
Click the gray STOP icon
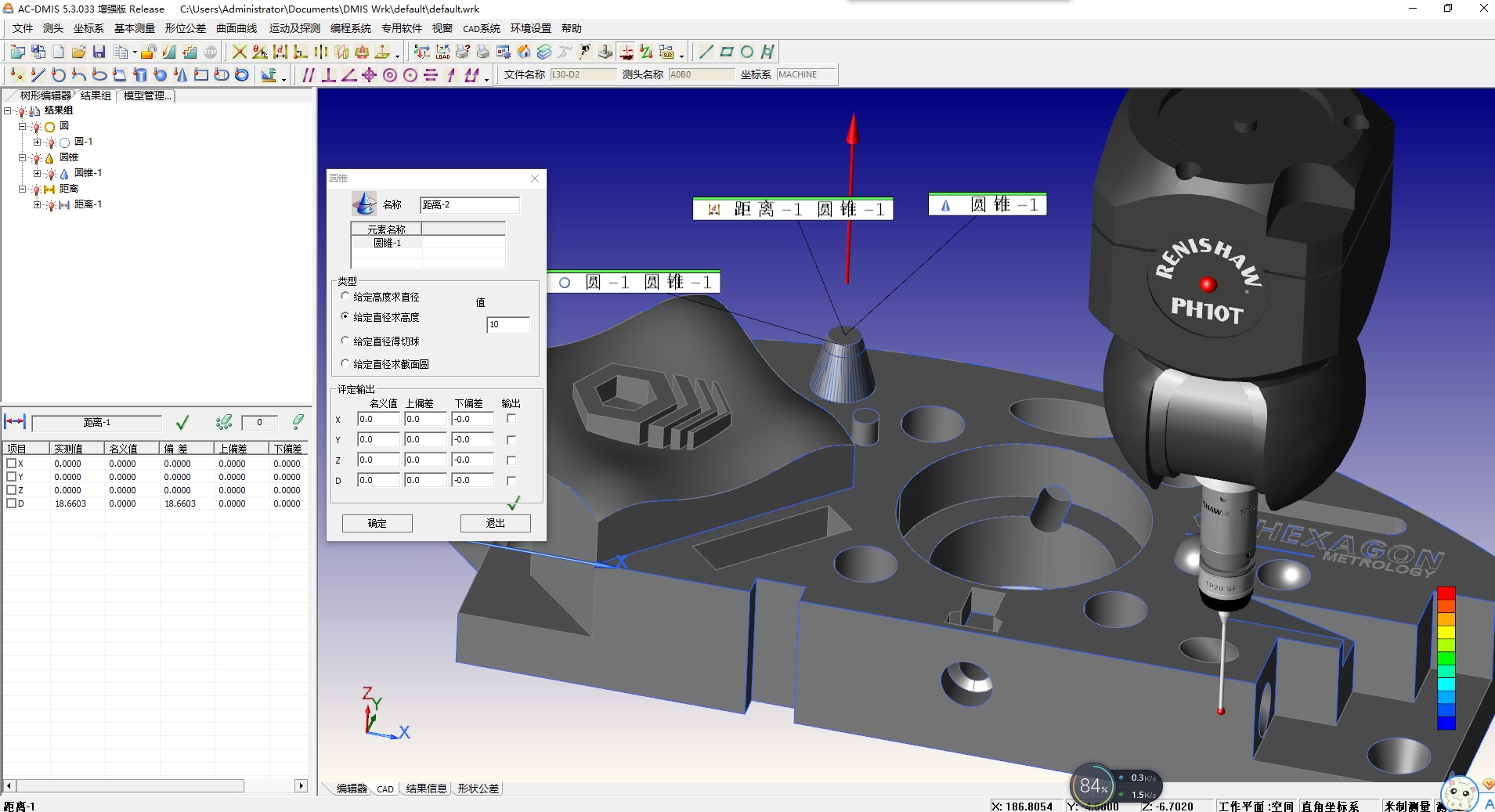coord(210,52)
